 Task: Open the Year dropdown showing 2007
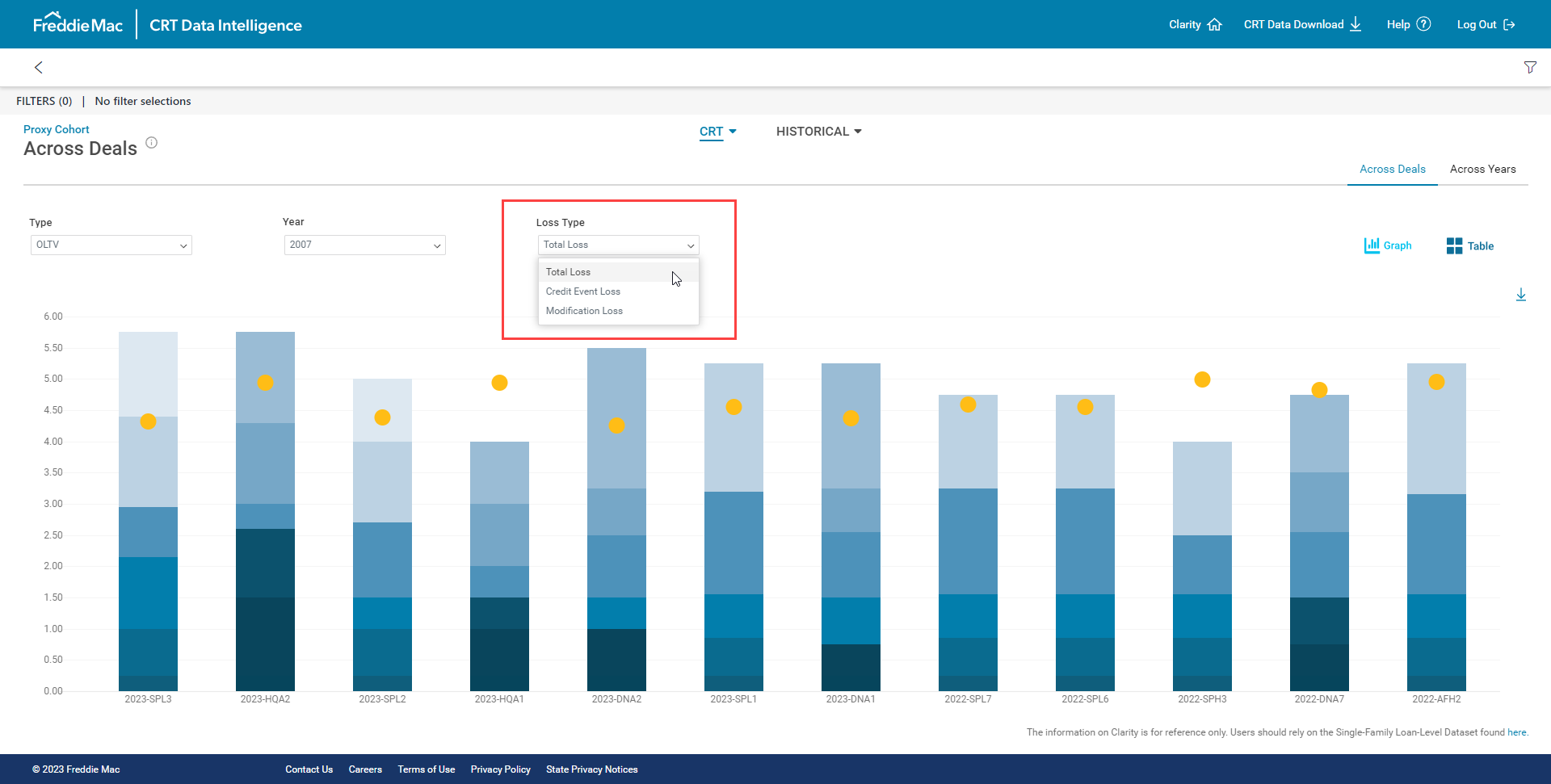point(365,245)
